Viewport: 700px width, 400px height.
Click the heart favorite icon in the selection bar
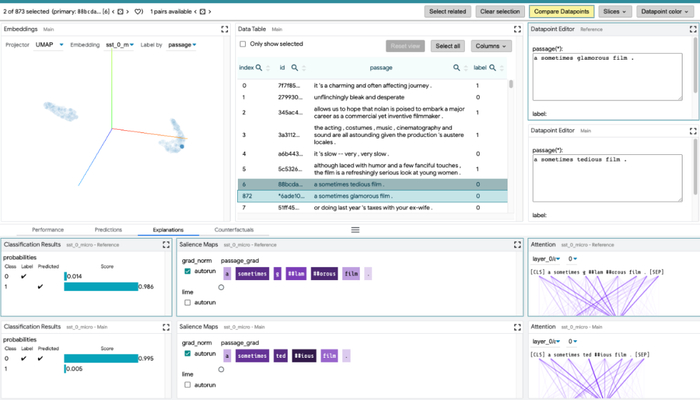point(138,12)
